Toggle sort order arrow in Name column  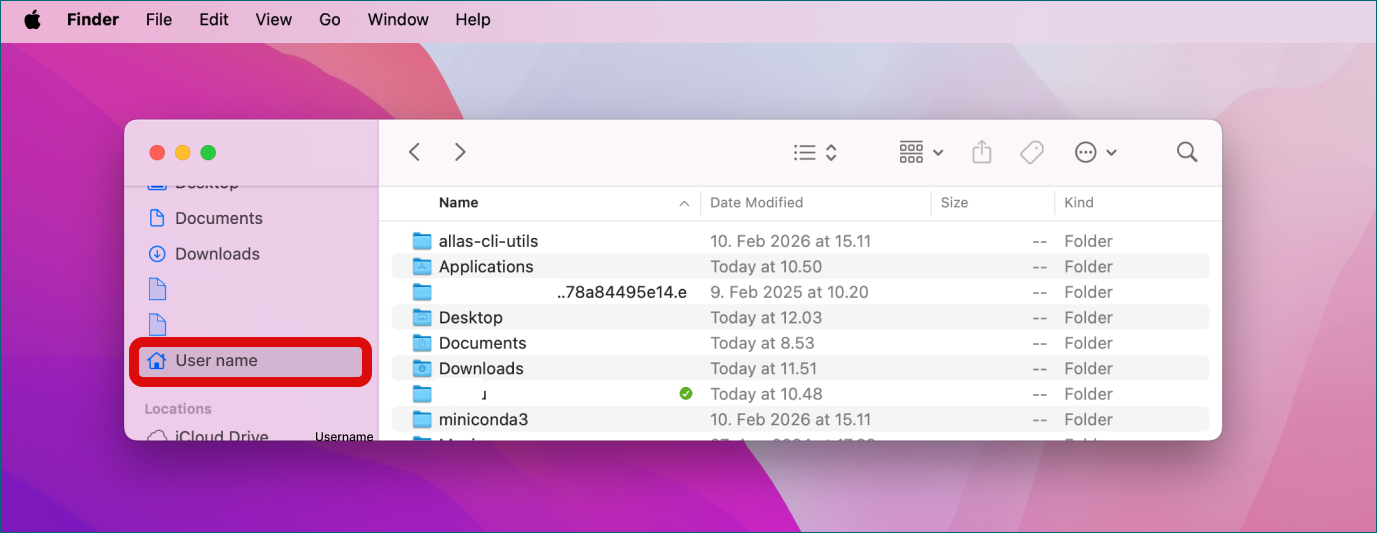[x=684, y=204]
